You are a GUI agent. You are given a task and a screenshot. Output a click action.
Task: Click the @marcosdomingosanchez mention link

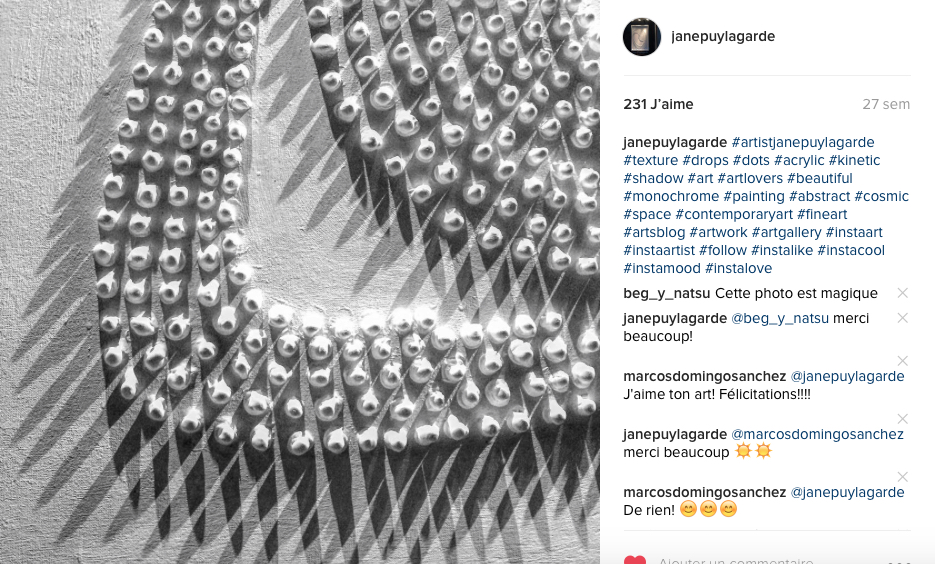coord(817,434)
